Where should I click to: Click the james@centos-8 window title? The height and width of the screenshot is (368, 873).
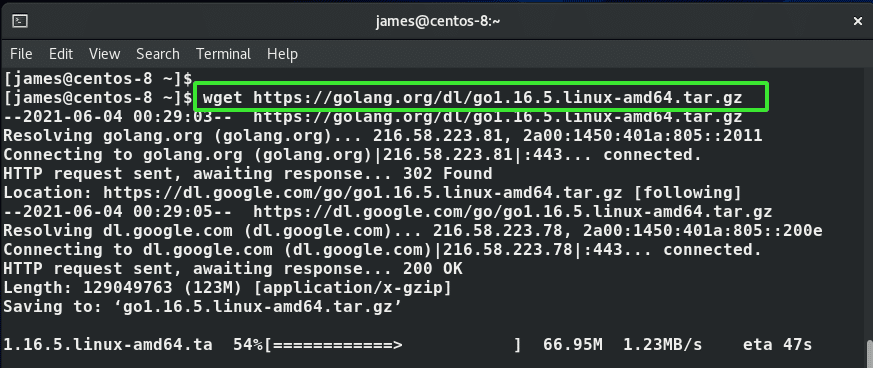[x=436, y=22]
